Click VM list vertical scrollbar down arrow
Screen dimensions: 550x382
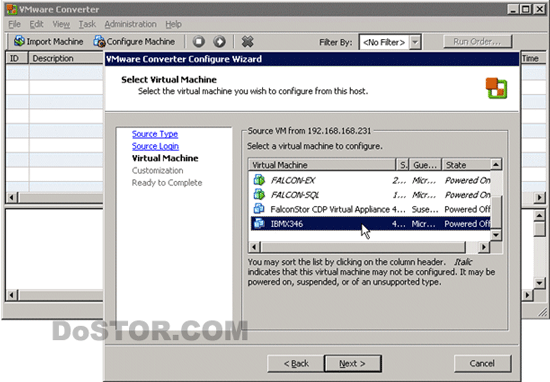click(x=496, y=235)
